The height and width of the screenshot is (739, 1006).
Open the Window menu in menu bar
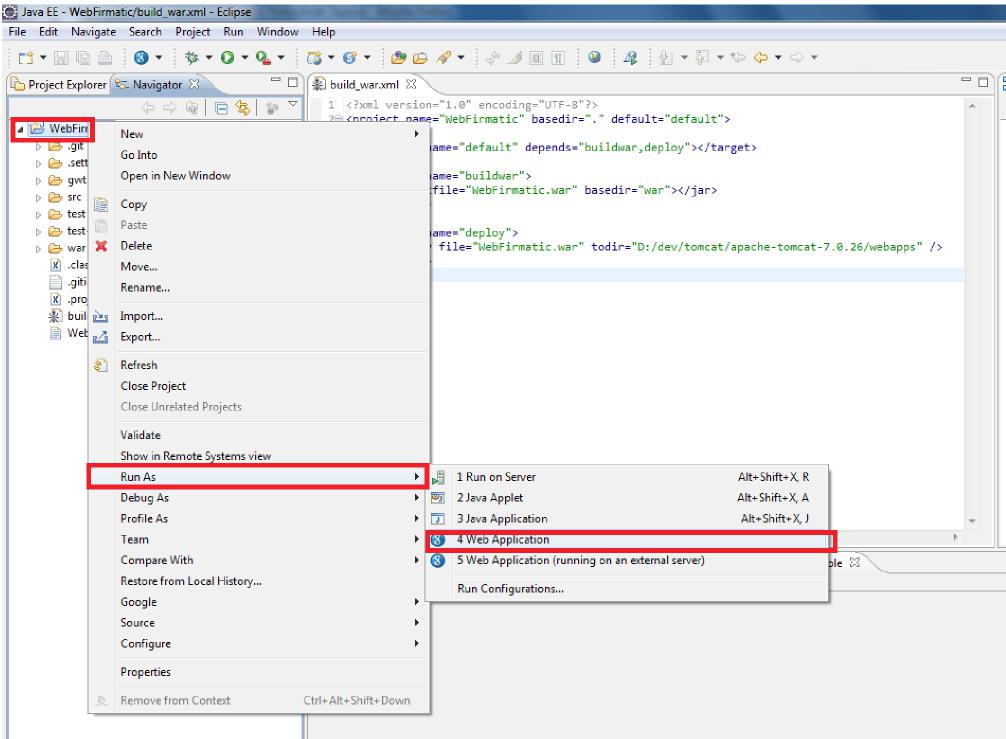(279, 32)
